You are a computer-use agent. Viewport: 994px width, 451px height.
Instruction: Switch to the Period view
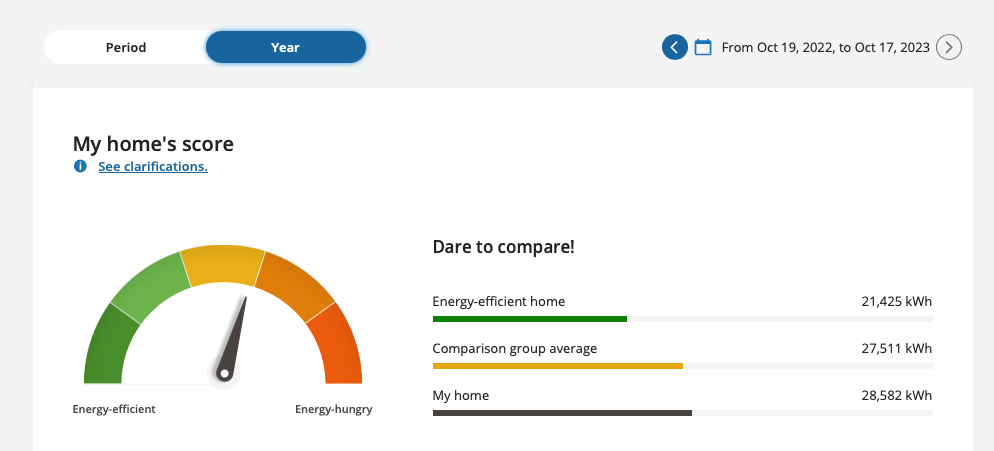click(126, 47)
